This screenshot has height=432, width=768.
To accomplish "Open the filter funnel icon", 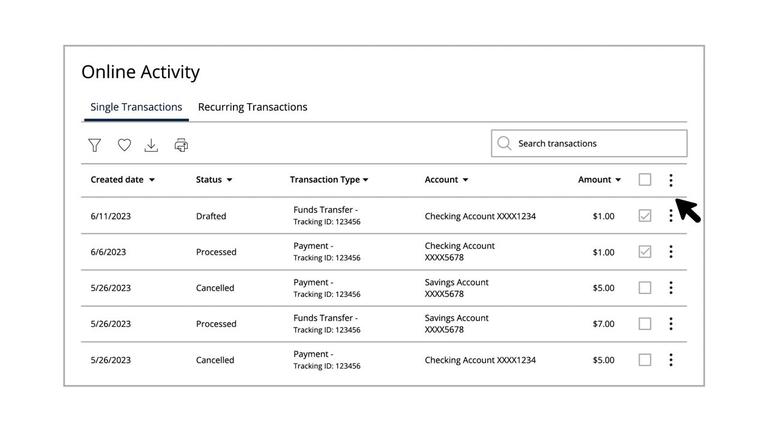I will (95, 145).
